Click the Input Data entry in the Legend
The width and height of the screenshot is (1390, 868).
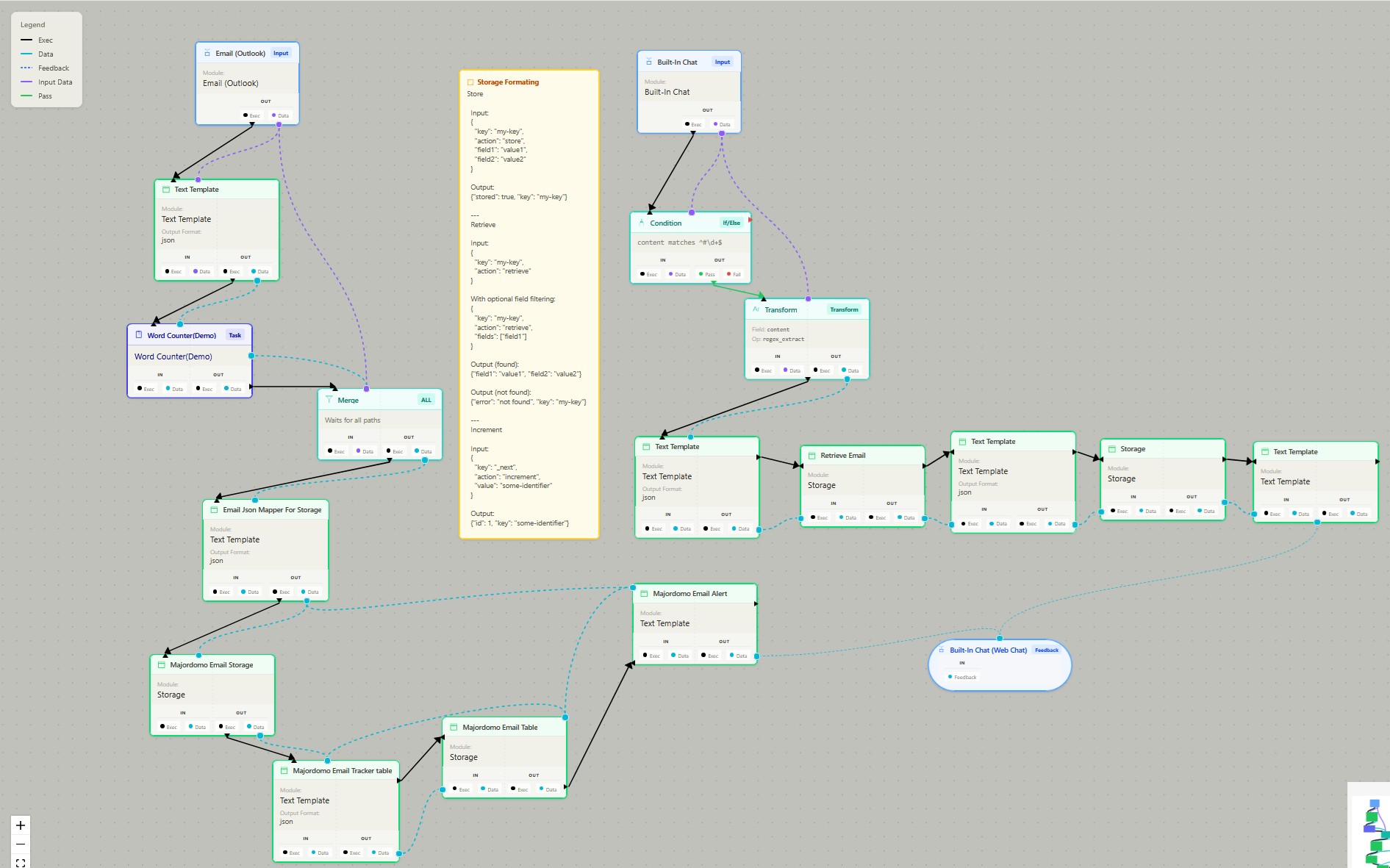[x=46, y=82]
